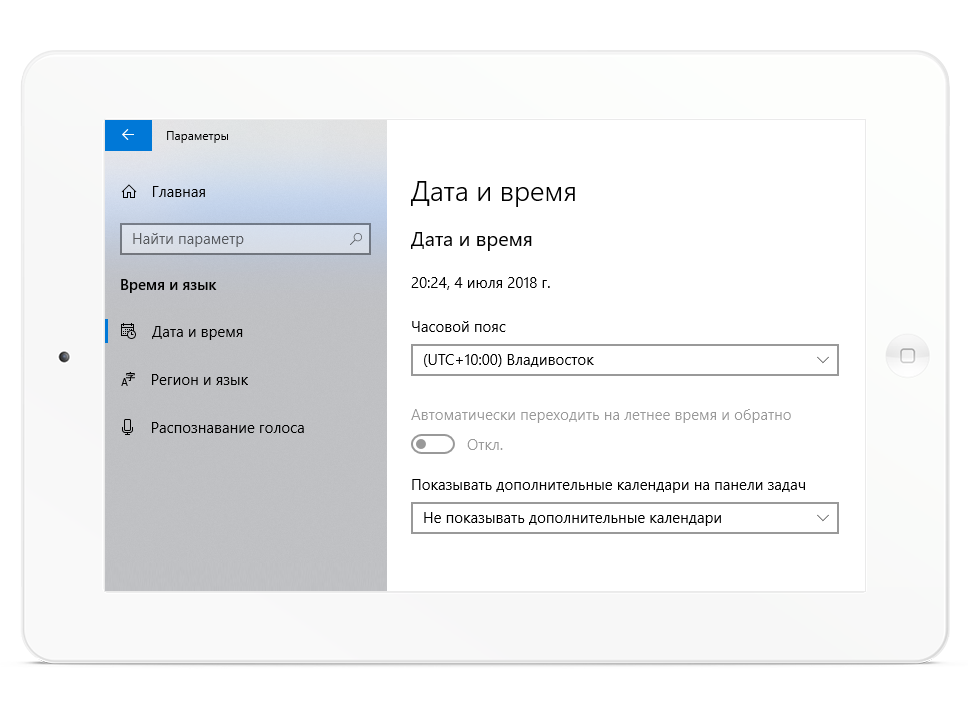Open the Регион и язык section

(x=199, y=380)
